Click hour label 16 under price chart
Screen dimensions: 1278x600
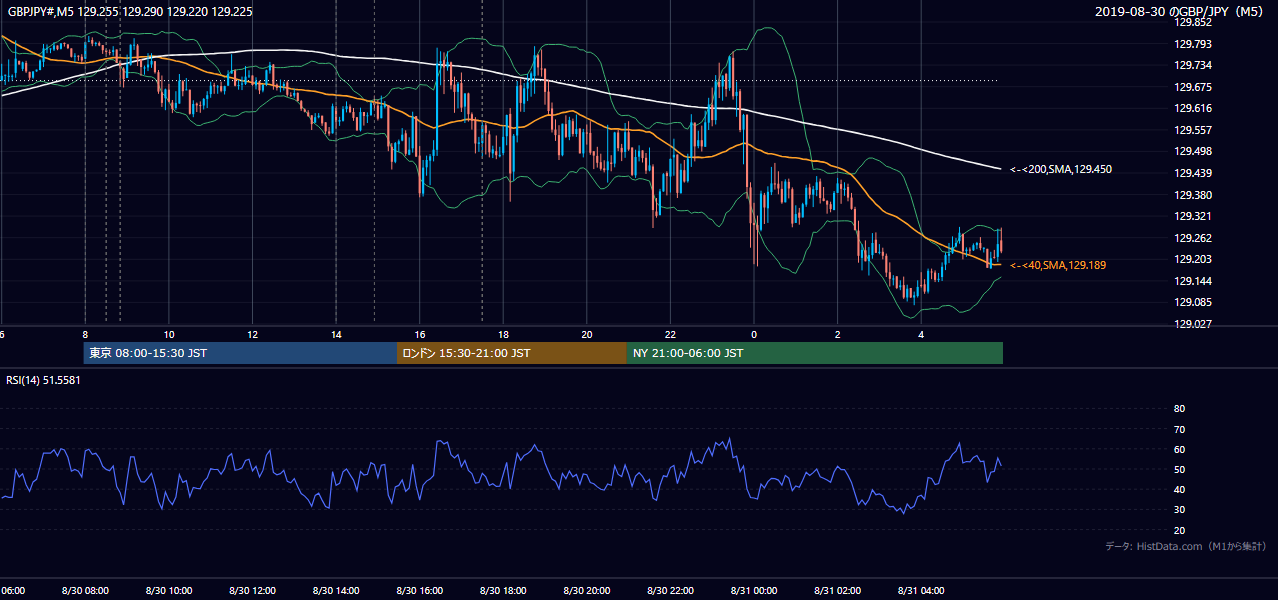click(x=420, y=334)
